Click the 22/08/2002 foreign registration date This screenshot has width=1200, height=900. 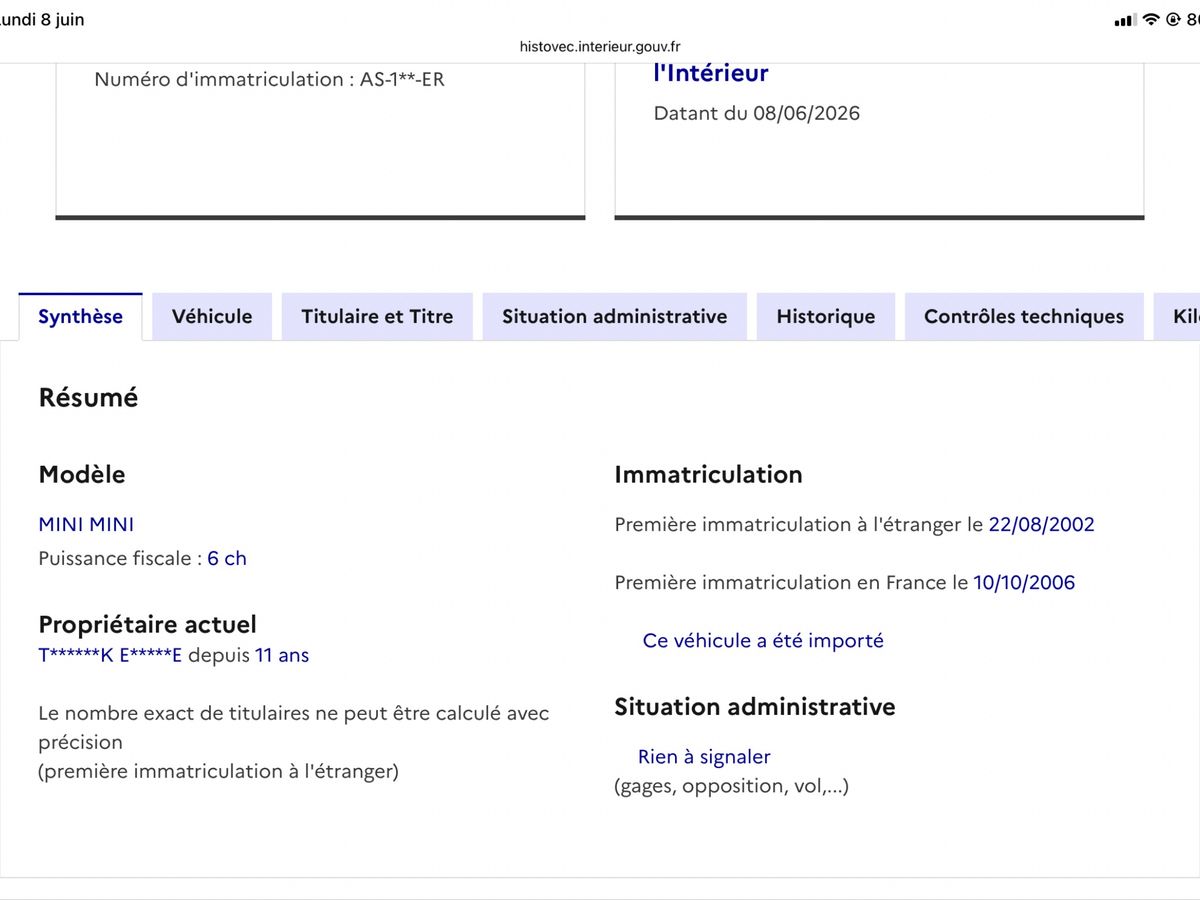pyautogui.click(x=1041, y=524)
